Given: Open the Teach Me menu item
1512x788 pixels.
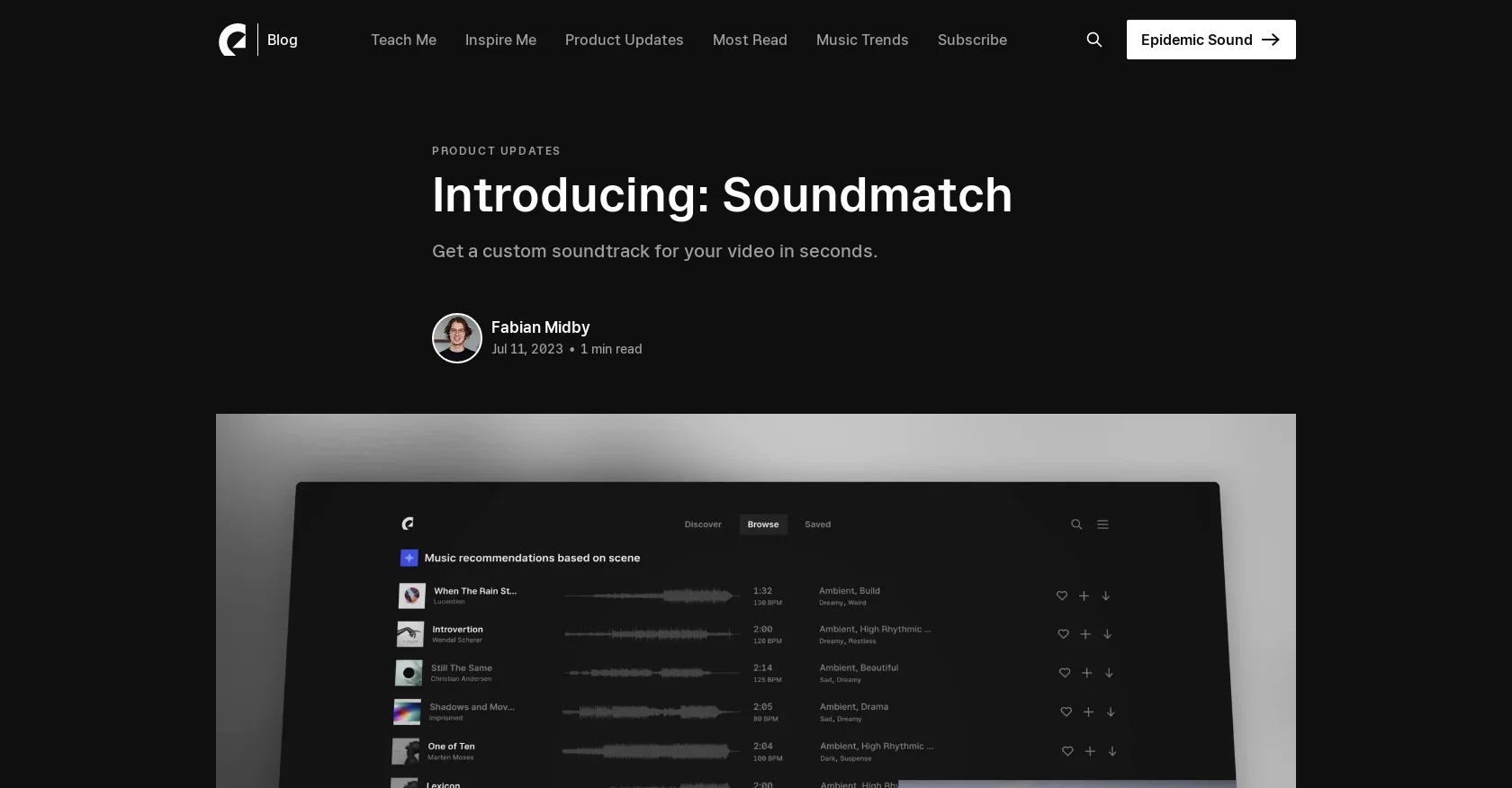Looking at the screenshot, I should tap(403, 40).
